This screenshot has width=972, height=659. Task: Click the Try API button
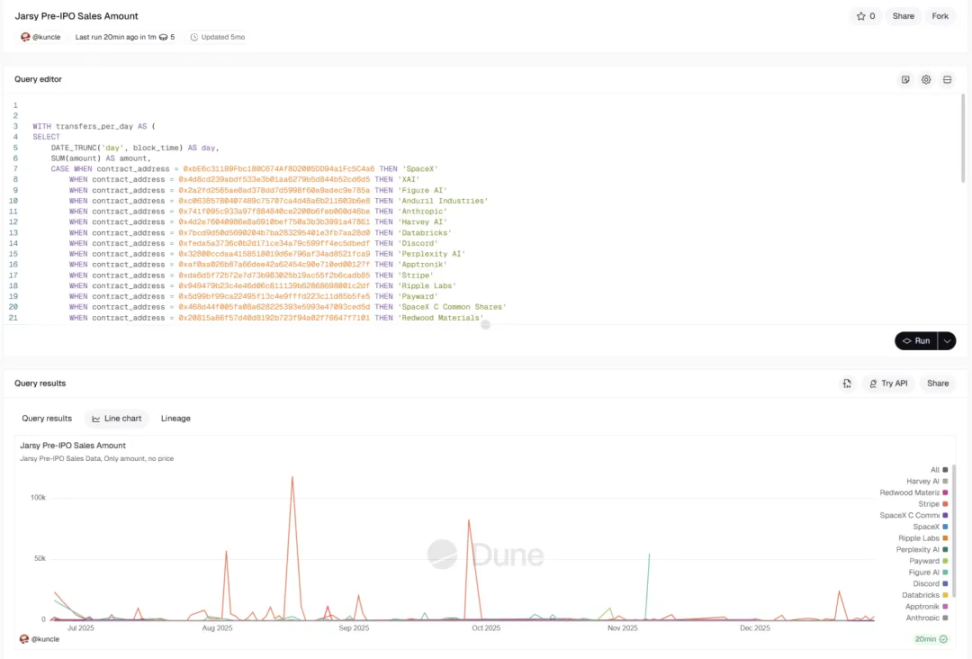pos(888,383)
